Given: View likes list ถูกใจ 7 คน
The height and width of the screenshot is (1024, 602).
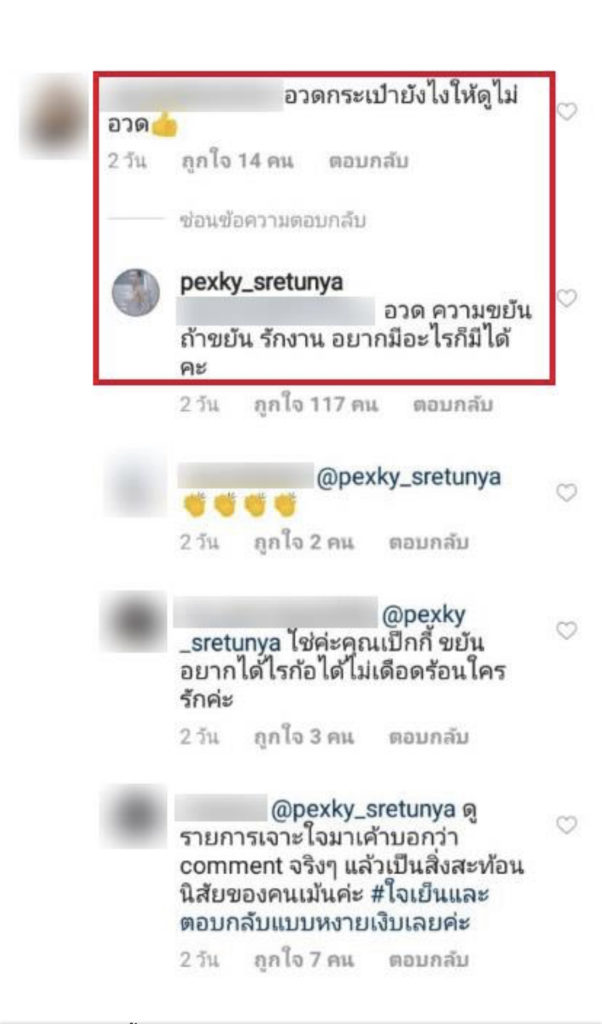Looking at the screenshot, I should 304,959.
